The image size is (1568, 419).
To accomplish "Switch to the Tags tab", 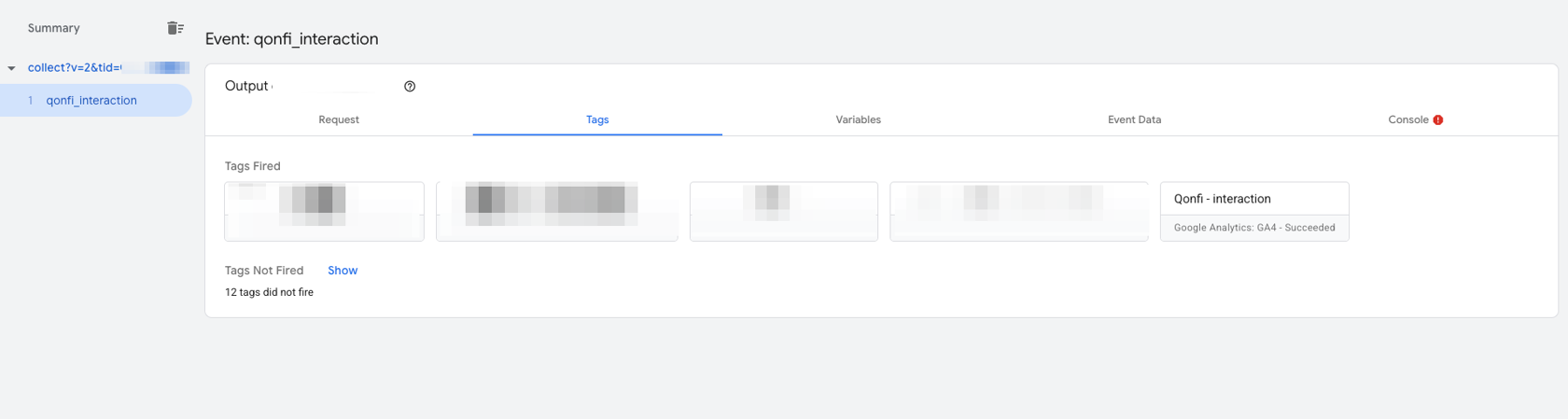I will 597,119.
